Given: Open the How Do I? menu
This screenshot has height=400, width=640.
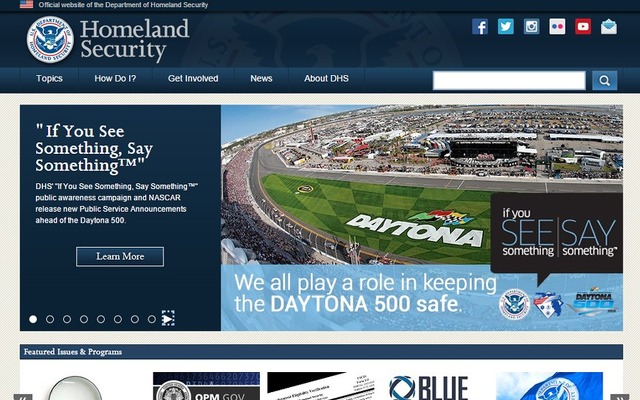Looking at the screenshot, I should 115,79.
